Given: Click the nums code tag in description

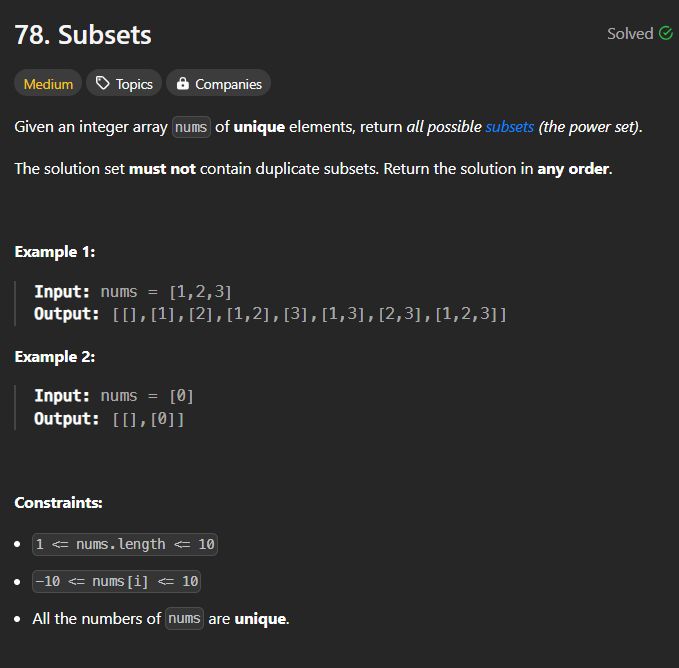Looking at the screenshot, I should (191, 127).
